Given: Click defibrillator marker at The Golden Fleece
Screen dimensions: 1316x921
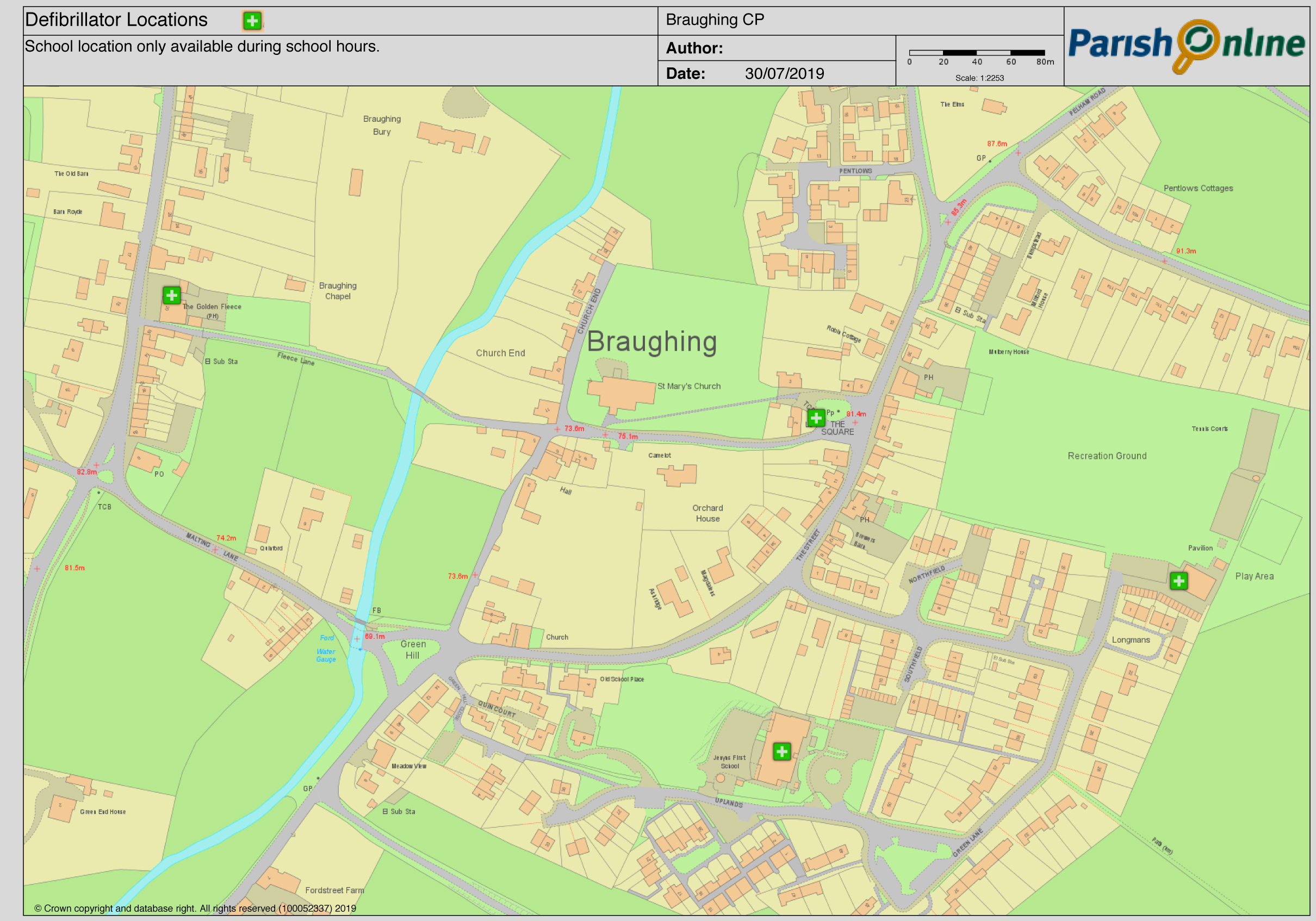Looking at the screenshot, I should (171, 295).
